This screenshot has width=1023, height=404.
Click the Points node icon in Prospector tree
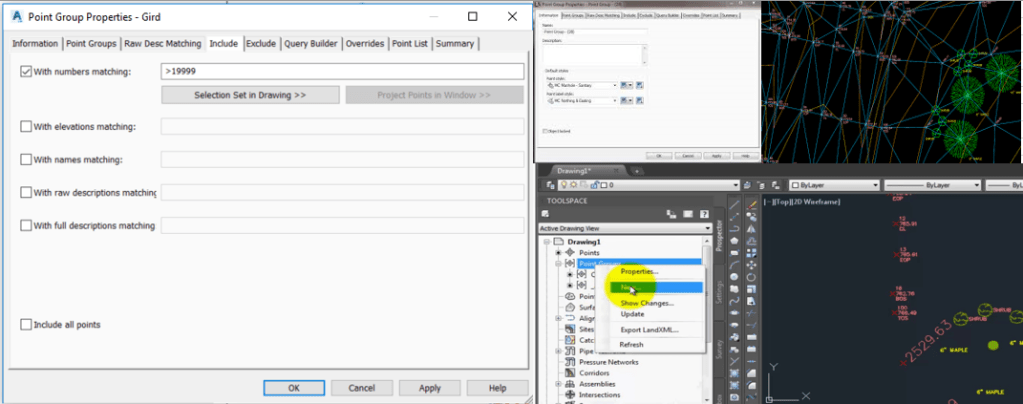[570, 253]
